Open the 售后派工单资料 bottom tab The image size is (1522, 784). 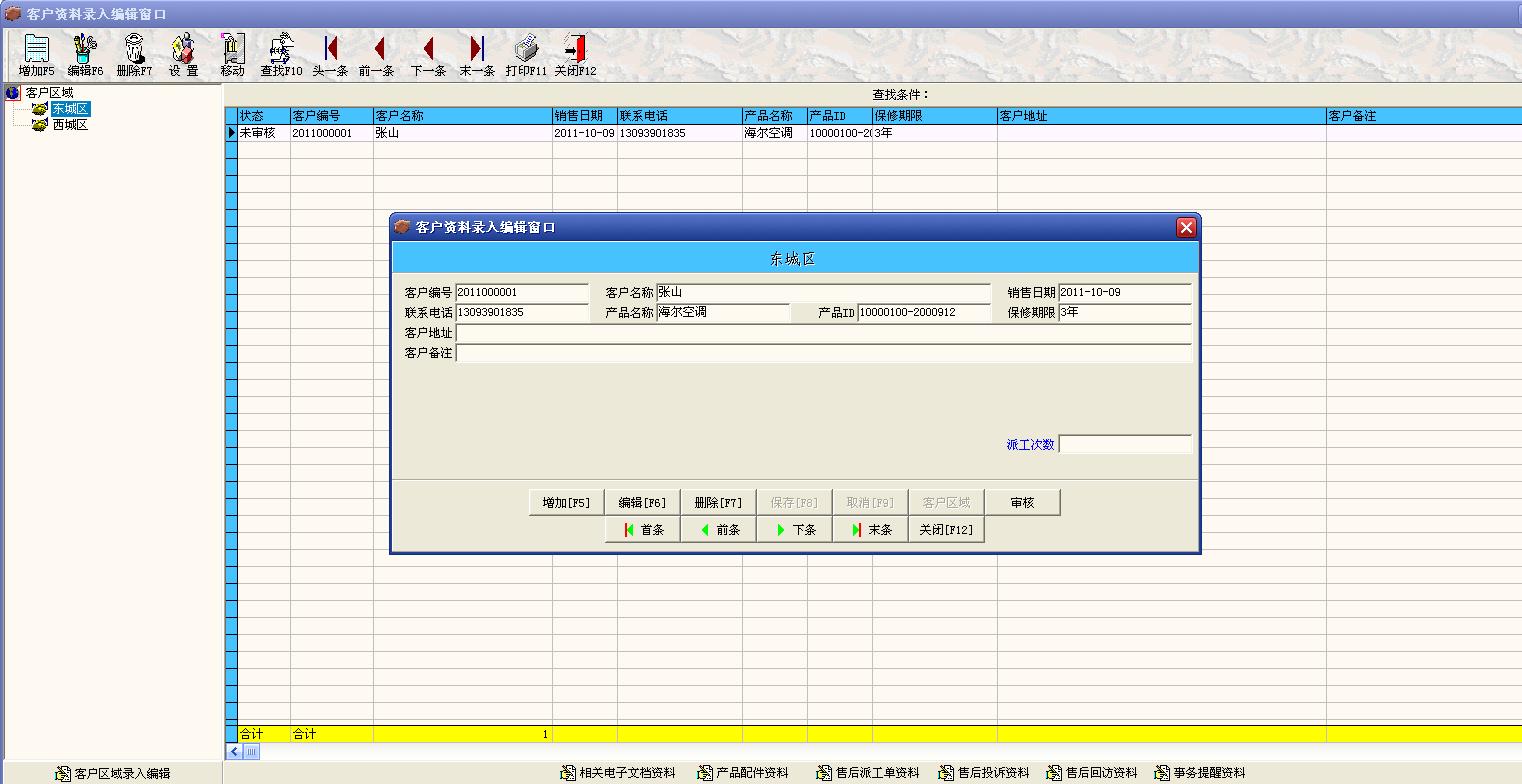pyautogui.click(x=867, y=773)
